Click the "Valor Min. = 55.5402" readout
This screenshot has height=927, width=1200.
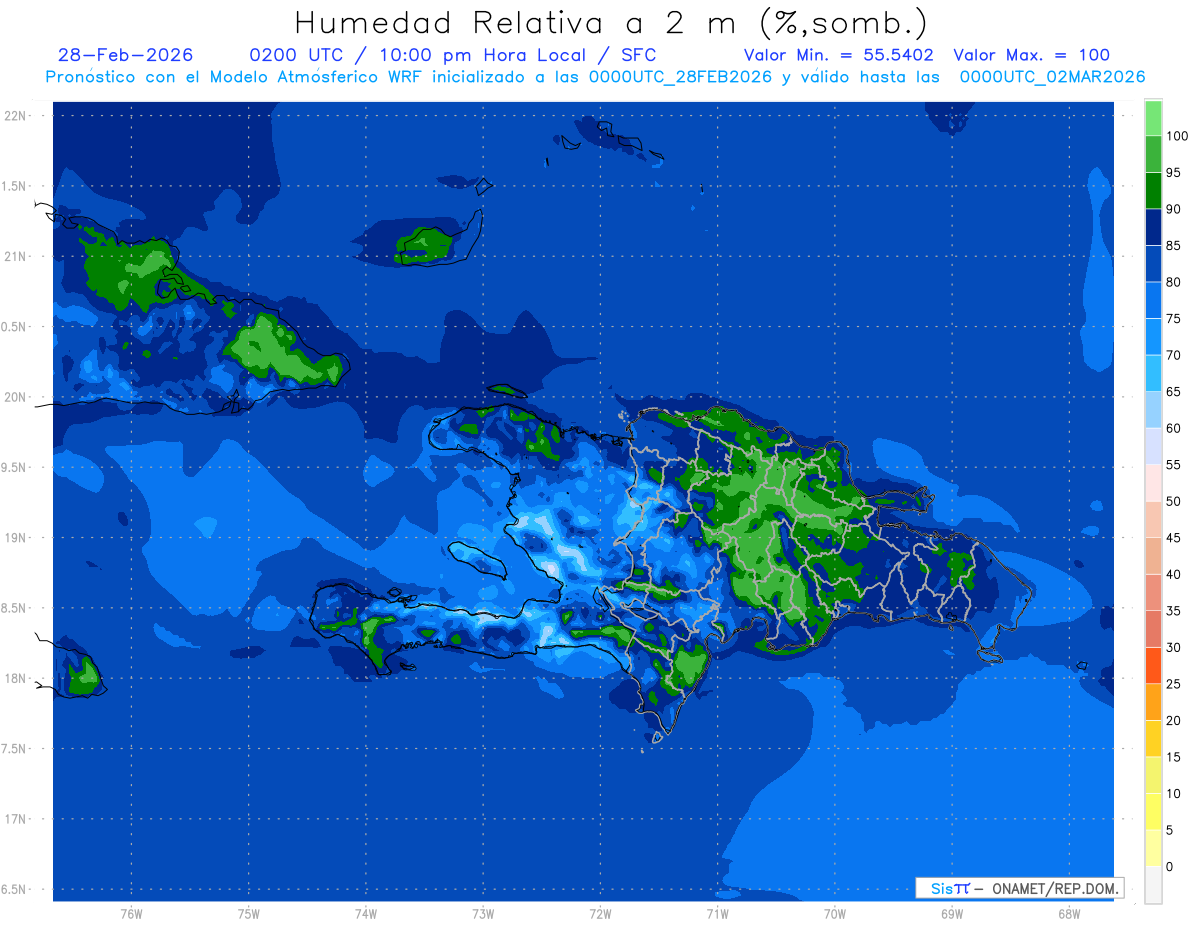(x=839, y=55)
